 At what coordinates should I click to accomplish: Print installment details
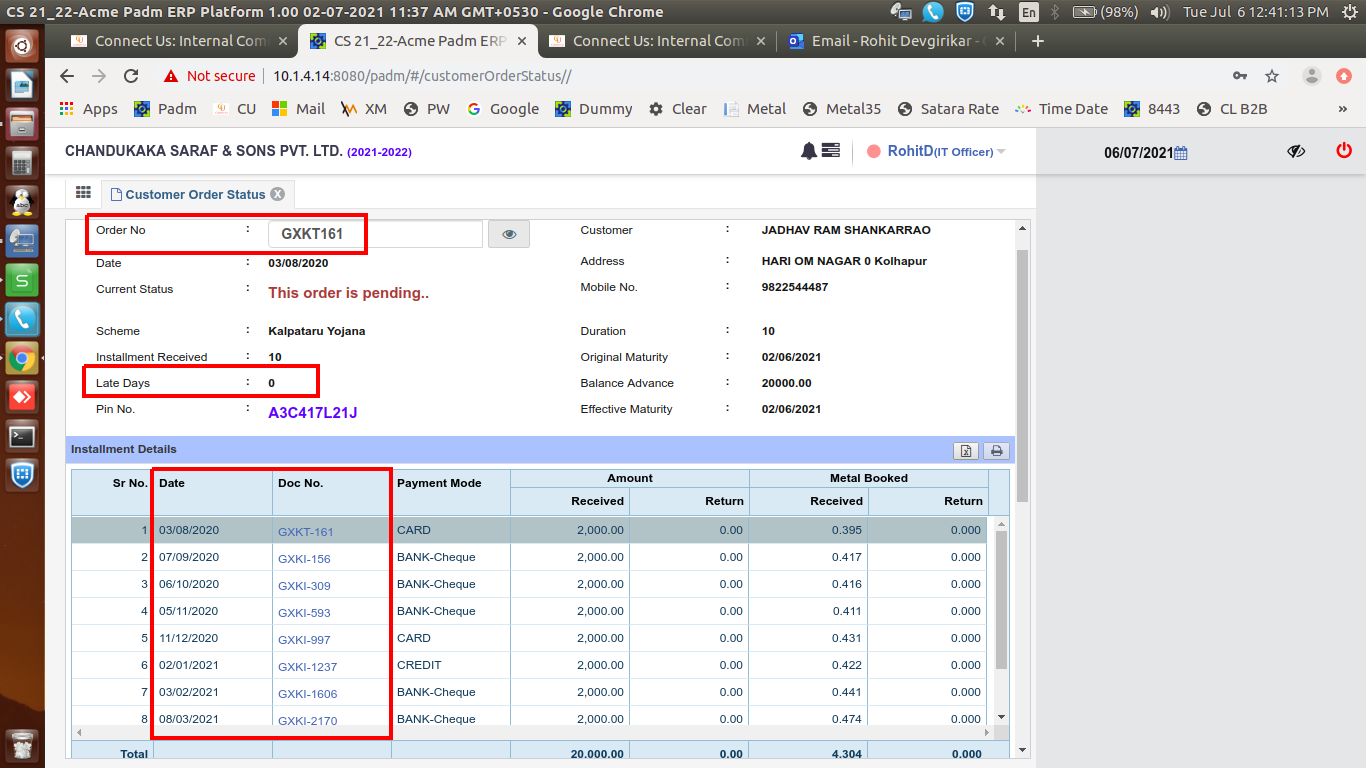996,450
